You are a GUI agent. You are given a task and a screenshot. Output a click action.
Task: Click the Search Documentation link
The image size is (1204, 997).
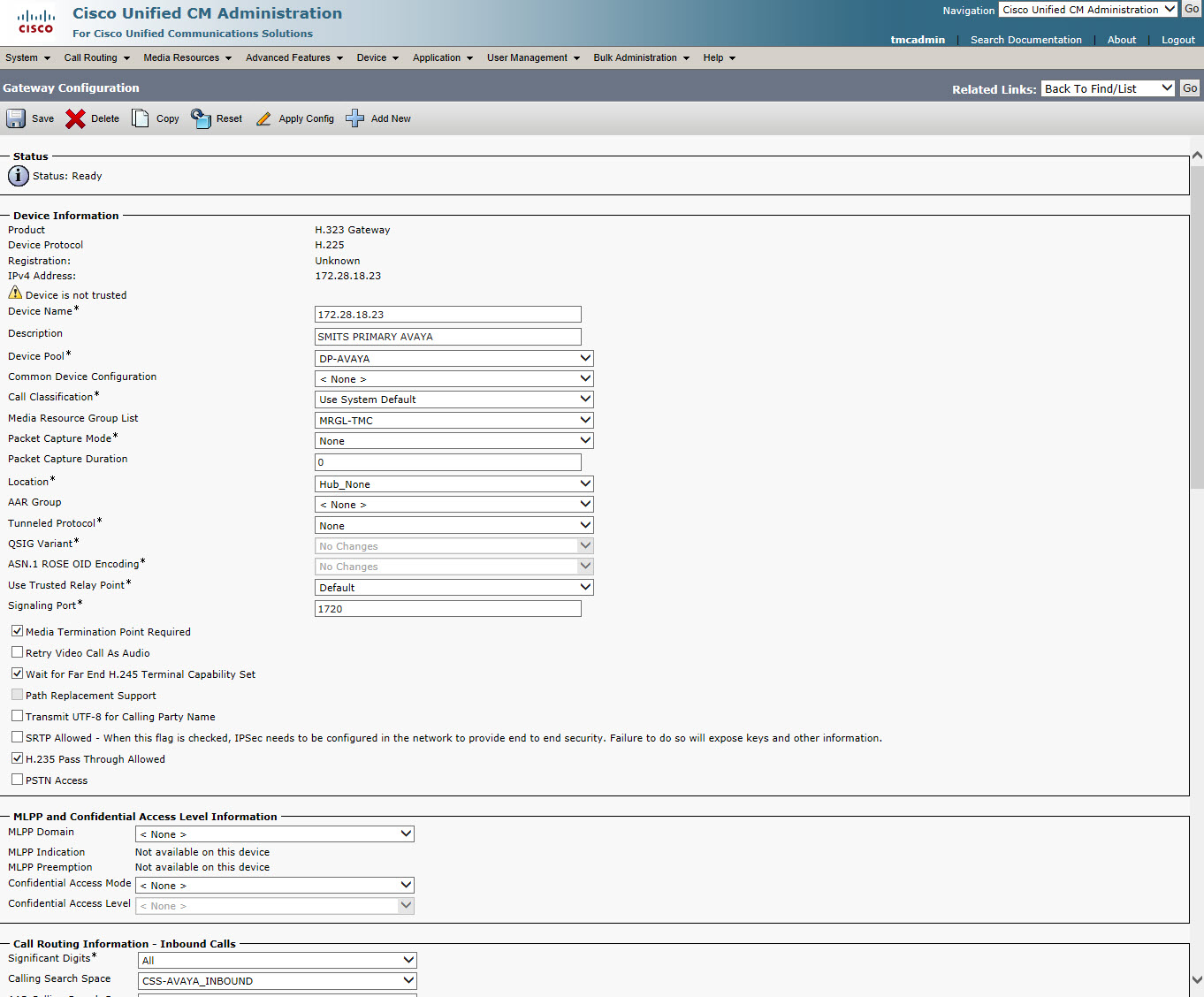pyautogui.click(x=1025, y=40)
